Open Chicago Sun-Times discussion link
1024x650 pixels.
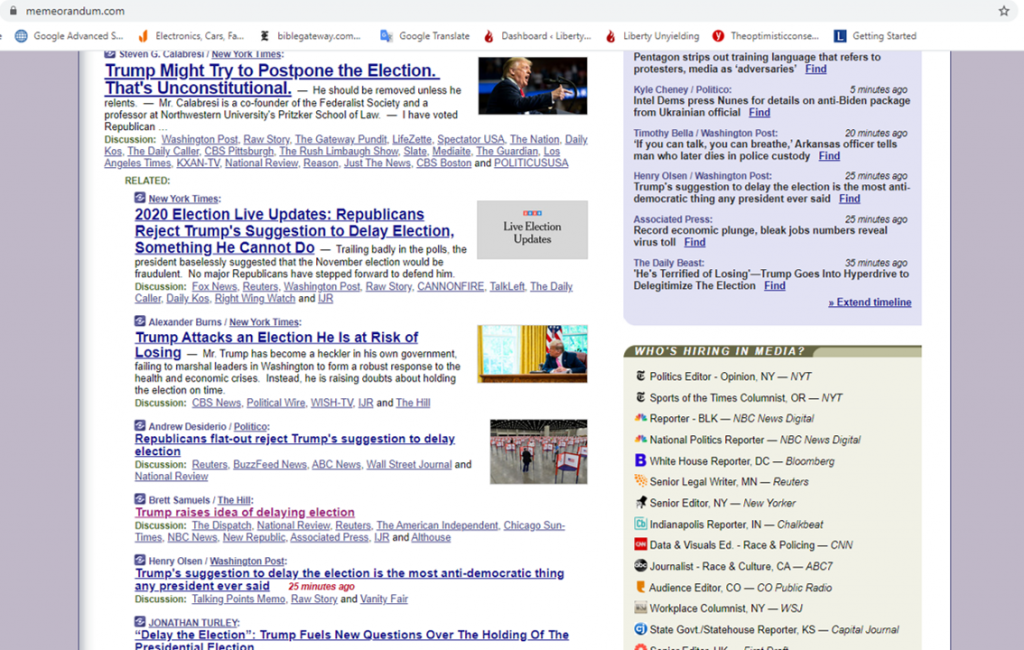(350, 531)
